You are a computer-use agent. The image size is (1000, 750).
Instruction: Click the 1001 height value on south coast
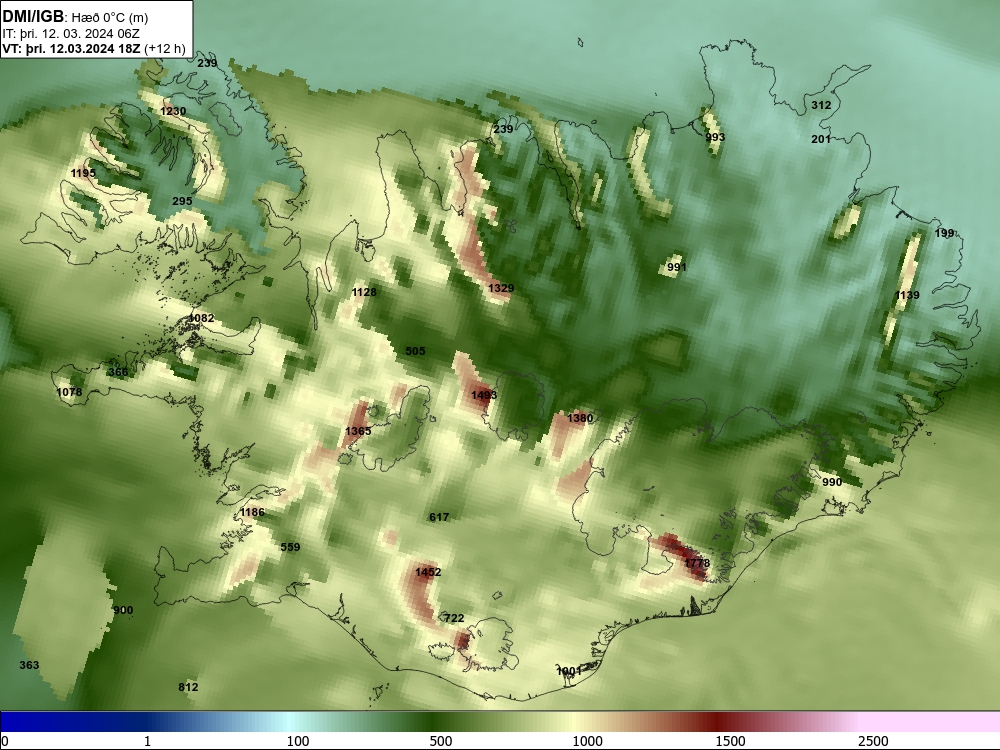[570, 671]
